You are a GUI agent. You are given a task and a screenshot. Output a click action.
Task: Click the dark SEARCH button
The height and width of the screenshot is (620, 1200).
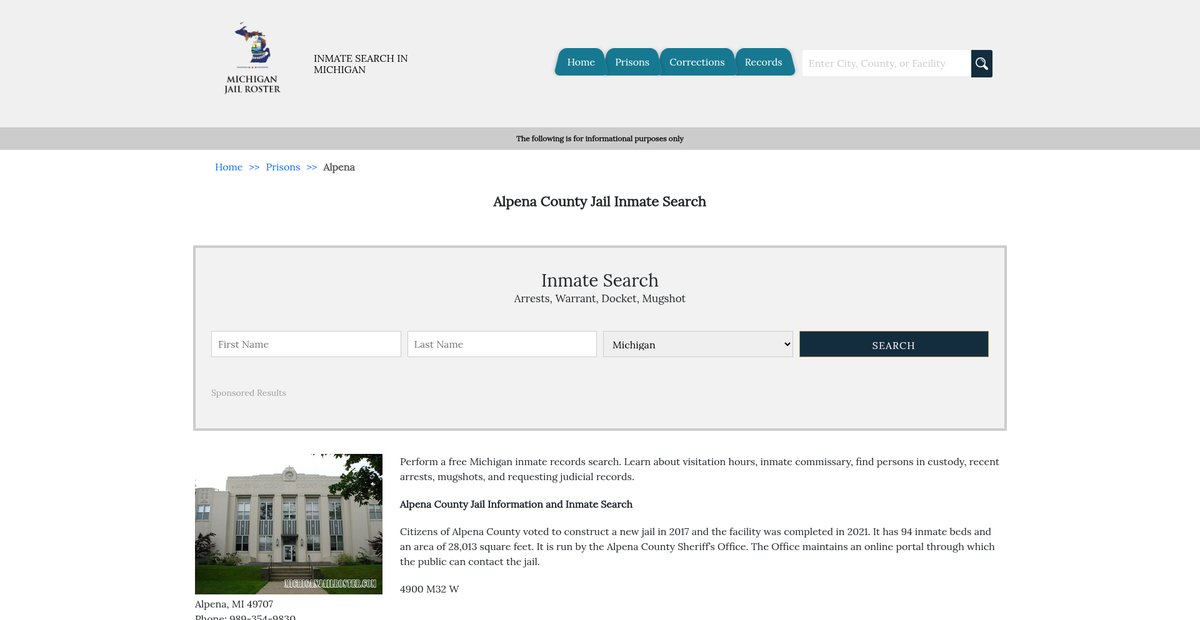894,344
